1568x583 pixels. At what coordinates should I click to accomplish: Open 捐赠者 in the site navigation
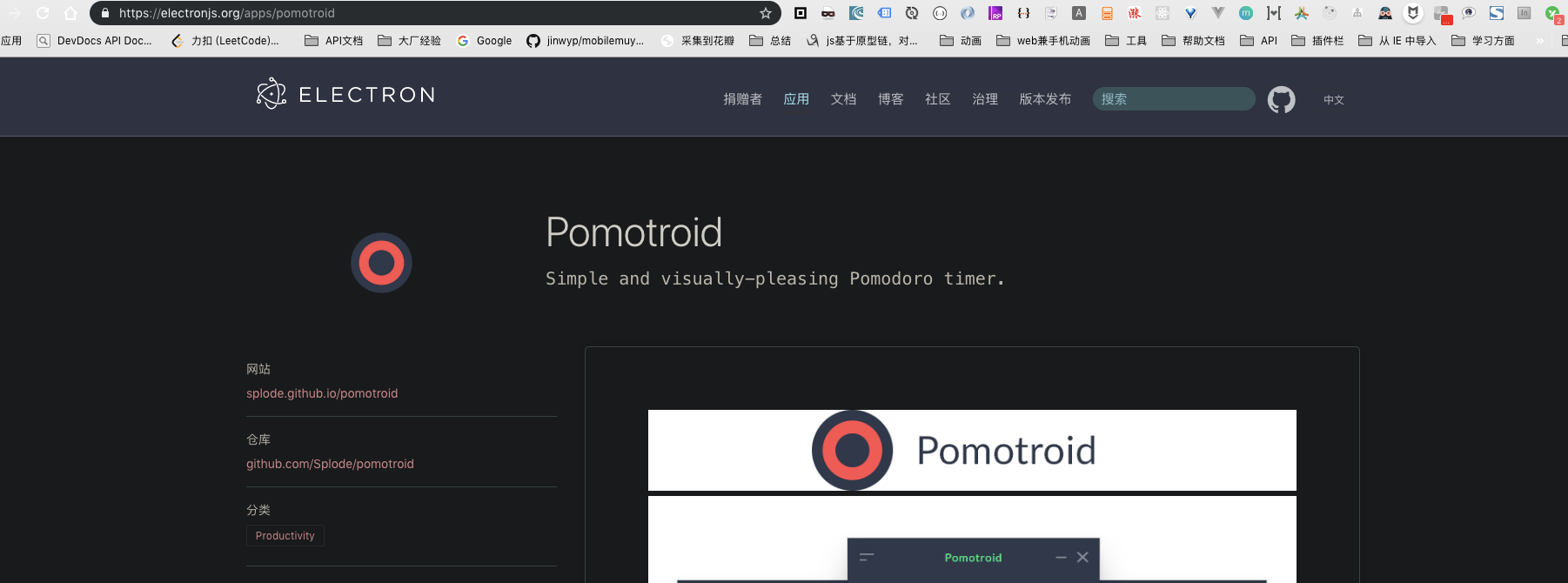[x=742, y=99]
